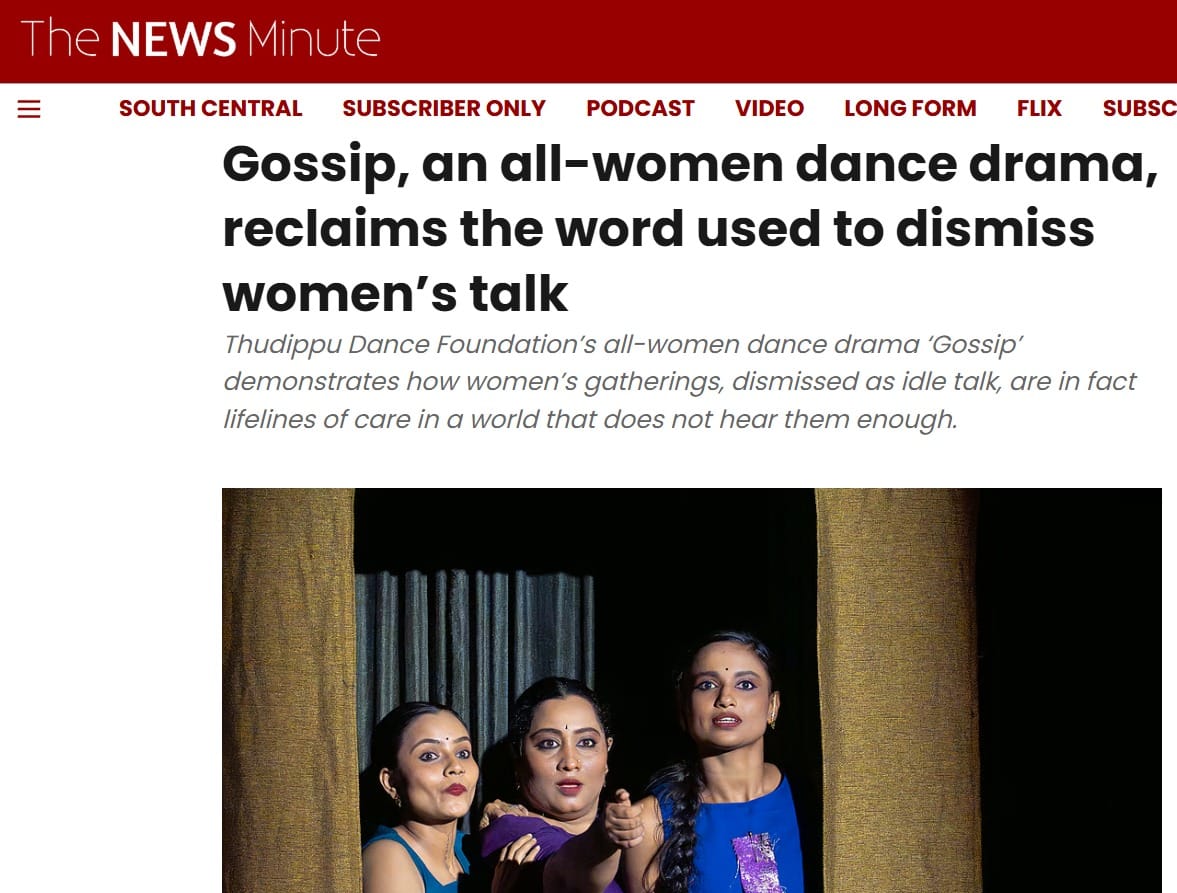Navigate to the Long Form section
Image resolution: width=1177 pixels, height=893 pixels.
point(910,109)
